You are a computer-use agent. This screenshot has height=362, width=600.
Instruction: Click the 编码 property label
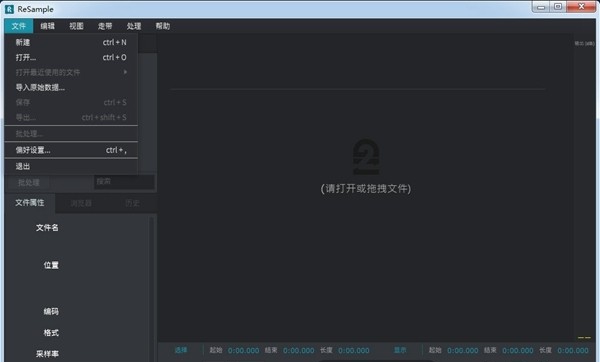pos(51,311)
